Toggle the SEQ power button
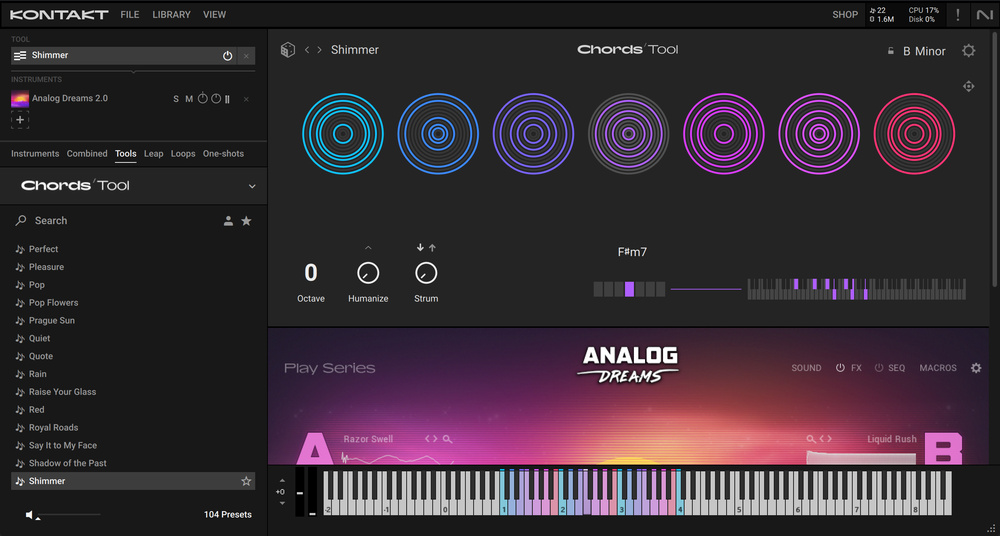Screen dimensions: 1000x536 [879, 368]
